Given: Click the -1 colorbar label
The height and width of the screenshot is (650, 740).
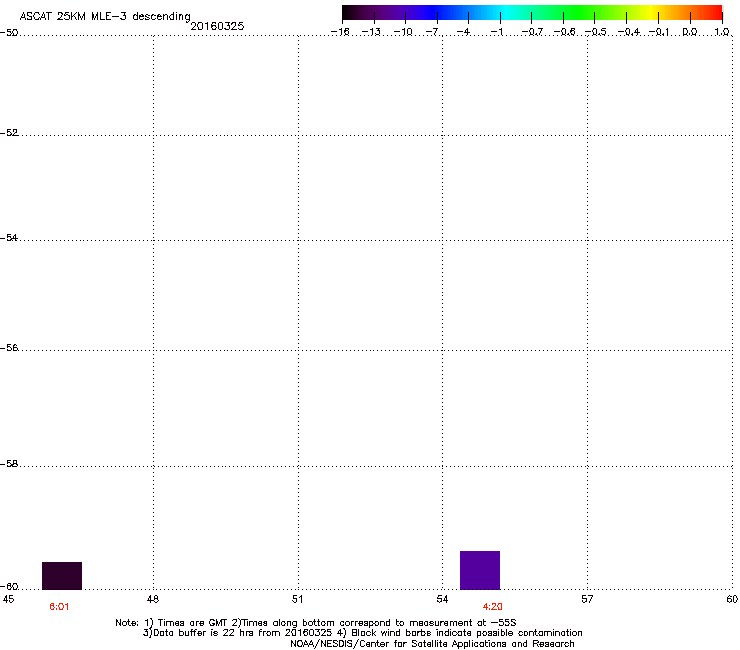Looking at the screenshot, I should point(496,32).
